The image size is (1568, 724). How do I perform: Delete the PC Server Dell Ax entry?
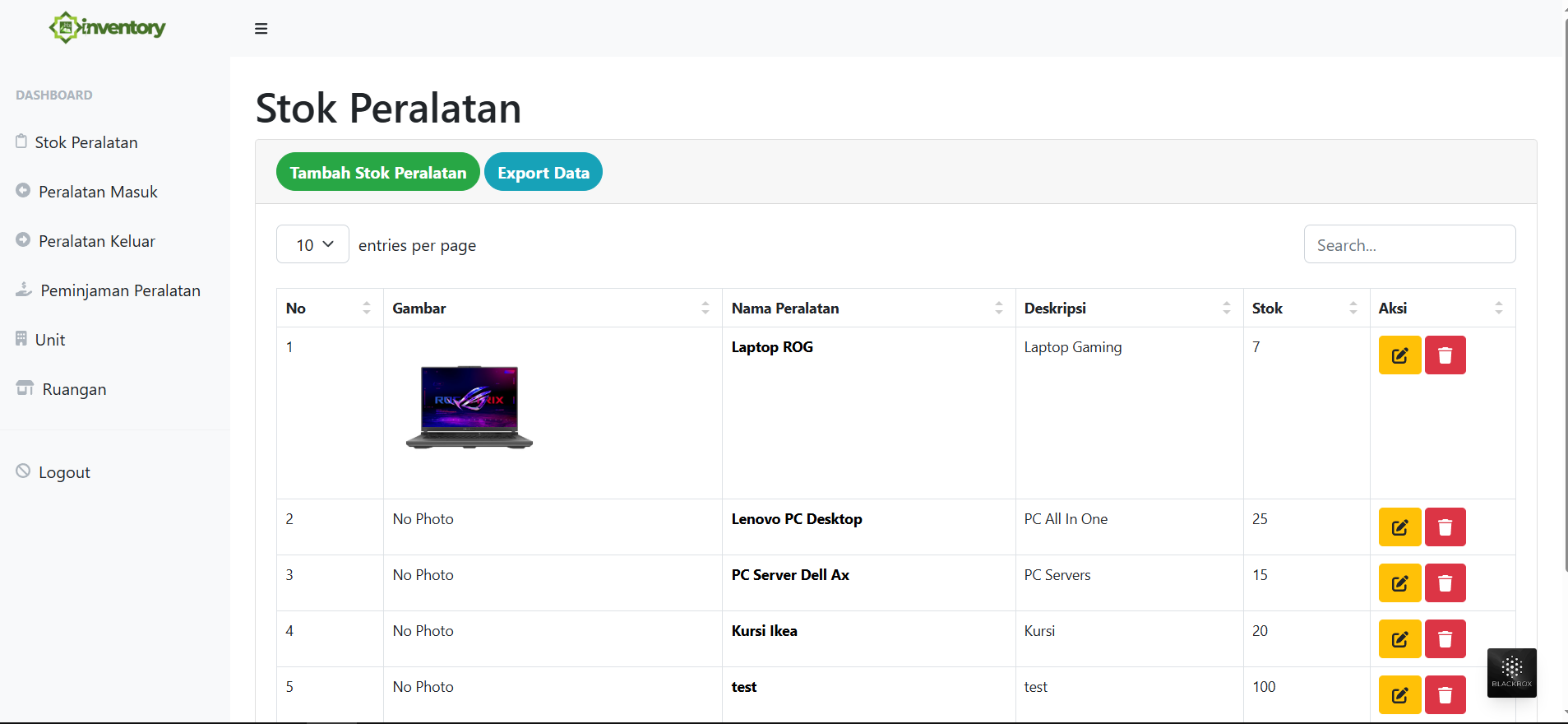[x=1445, y=583]
